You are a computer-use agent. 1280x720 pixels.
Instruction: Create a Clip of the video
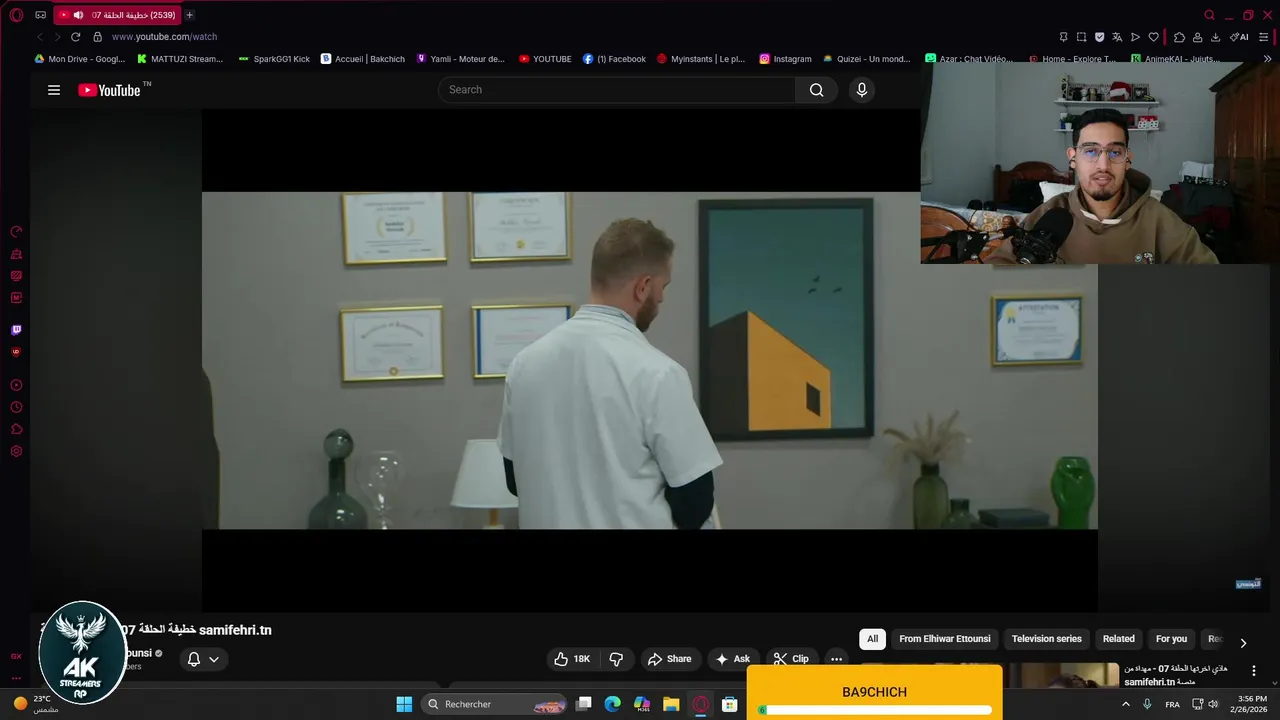click(x=792, y=659)
